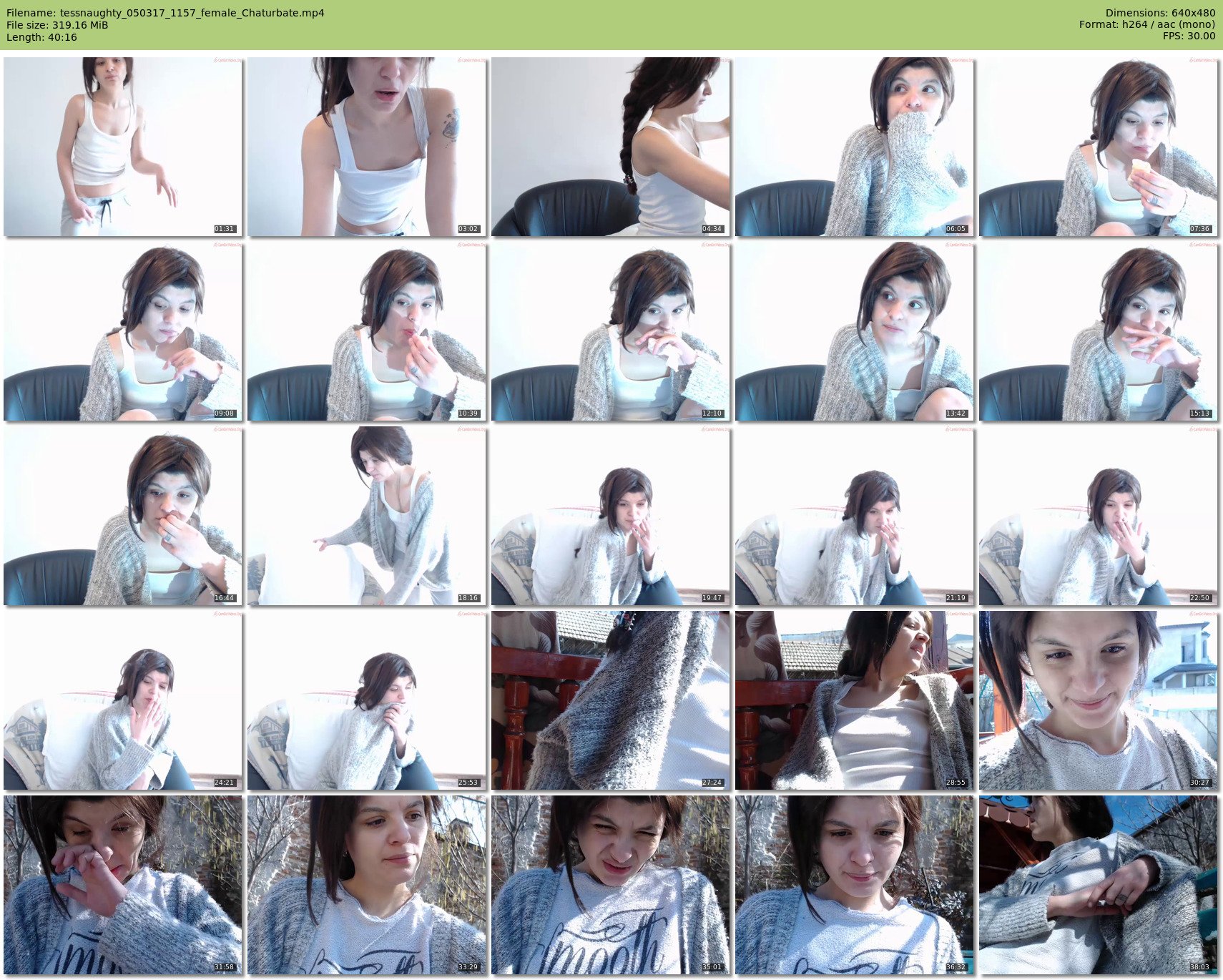The image size is (1223, 980).
Task: Click the Dimensions 640x480 header text
Action: click(x=1160, y=13)
